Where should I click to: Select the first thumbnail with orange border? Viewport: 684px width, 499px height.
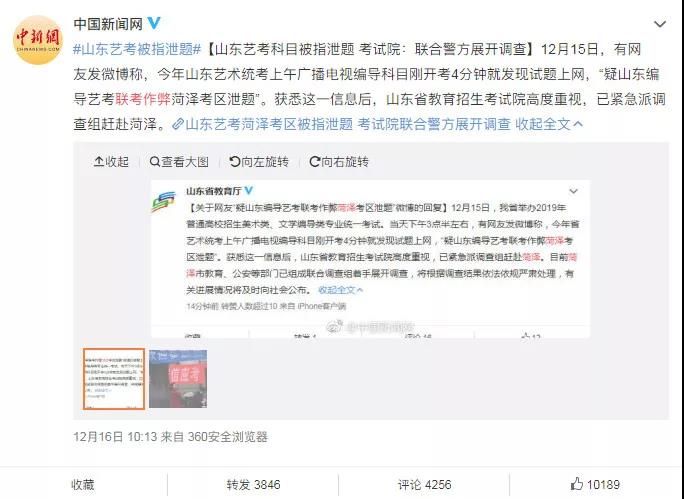(114, 379)
